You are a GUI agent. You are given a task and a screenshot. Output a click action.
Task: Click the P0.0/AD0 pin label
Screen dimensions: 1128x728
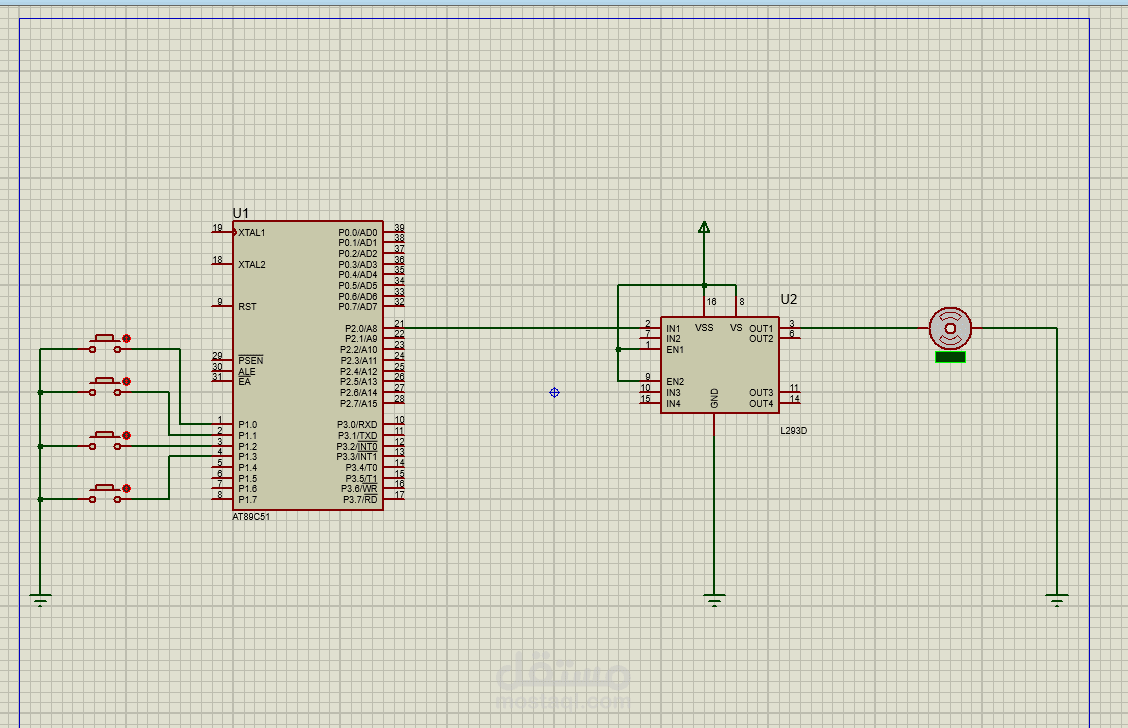(358, 233)
